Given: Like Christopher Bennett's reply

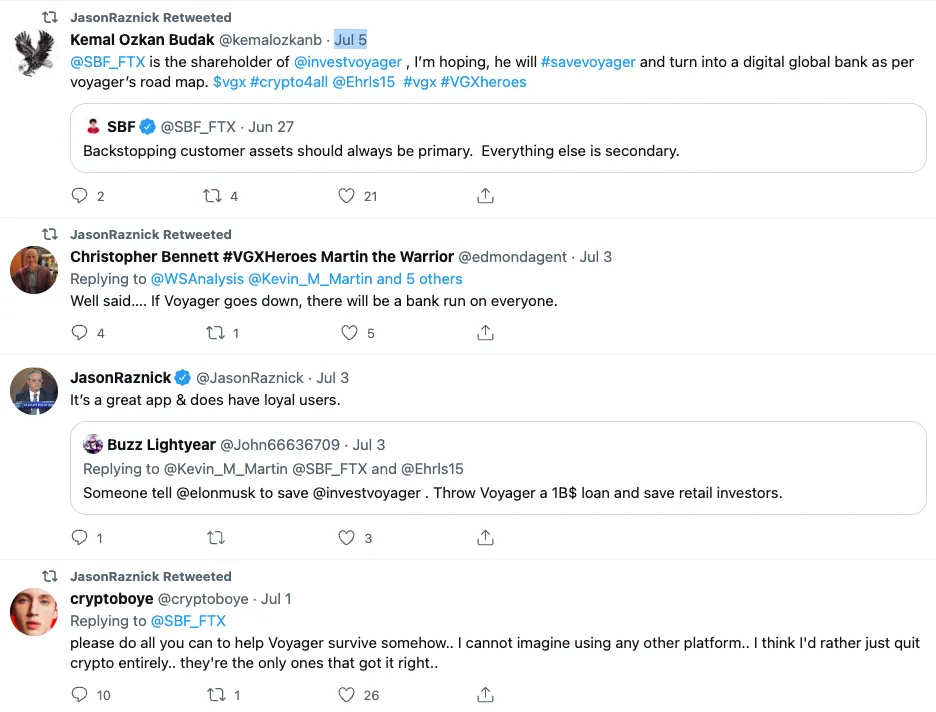Looking at the screenshot, I should 345,333.
